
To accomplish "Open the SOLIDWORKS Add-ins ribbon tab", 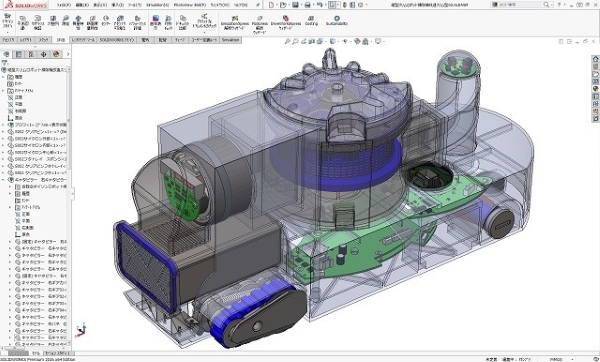I will coord(117,40).
